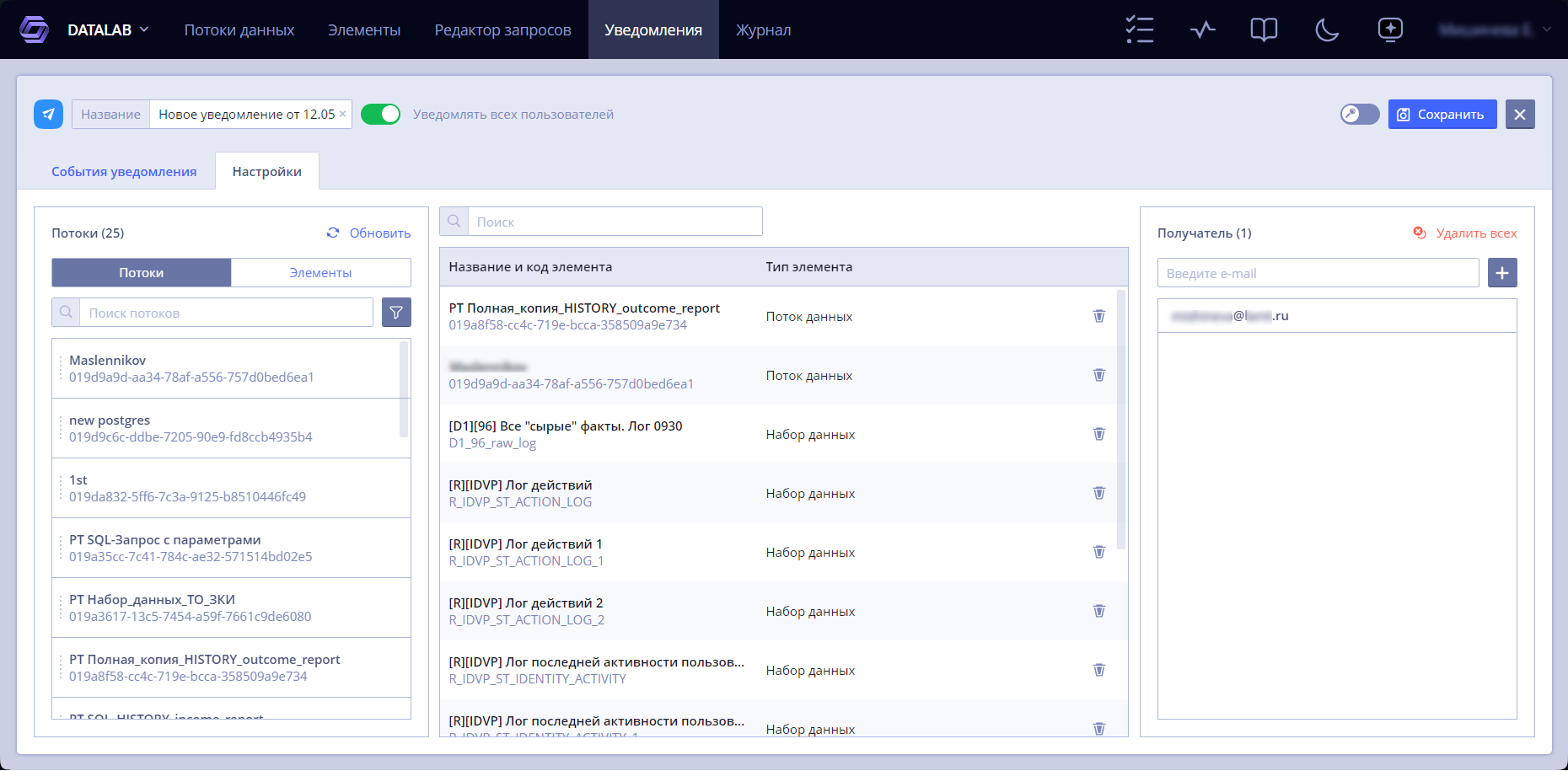Image resolution: width=1568 pixels, height=771 pixels.
Task: Click the filter icon next to stream search
Action: 396,313
